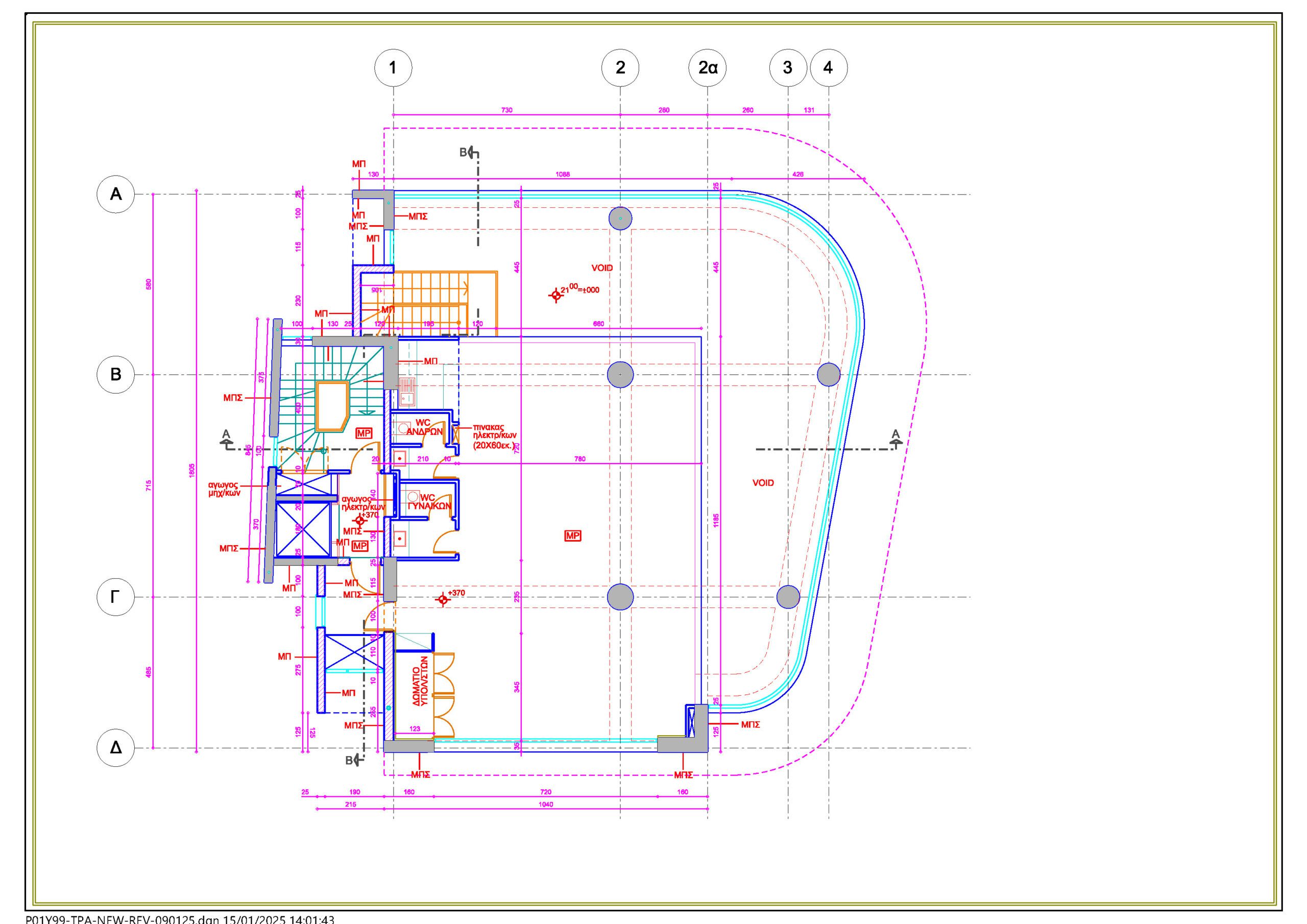Click grid bubble labeled 2α
The width and height of the screenshot is (1307, 924).
click(708, 68)
